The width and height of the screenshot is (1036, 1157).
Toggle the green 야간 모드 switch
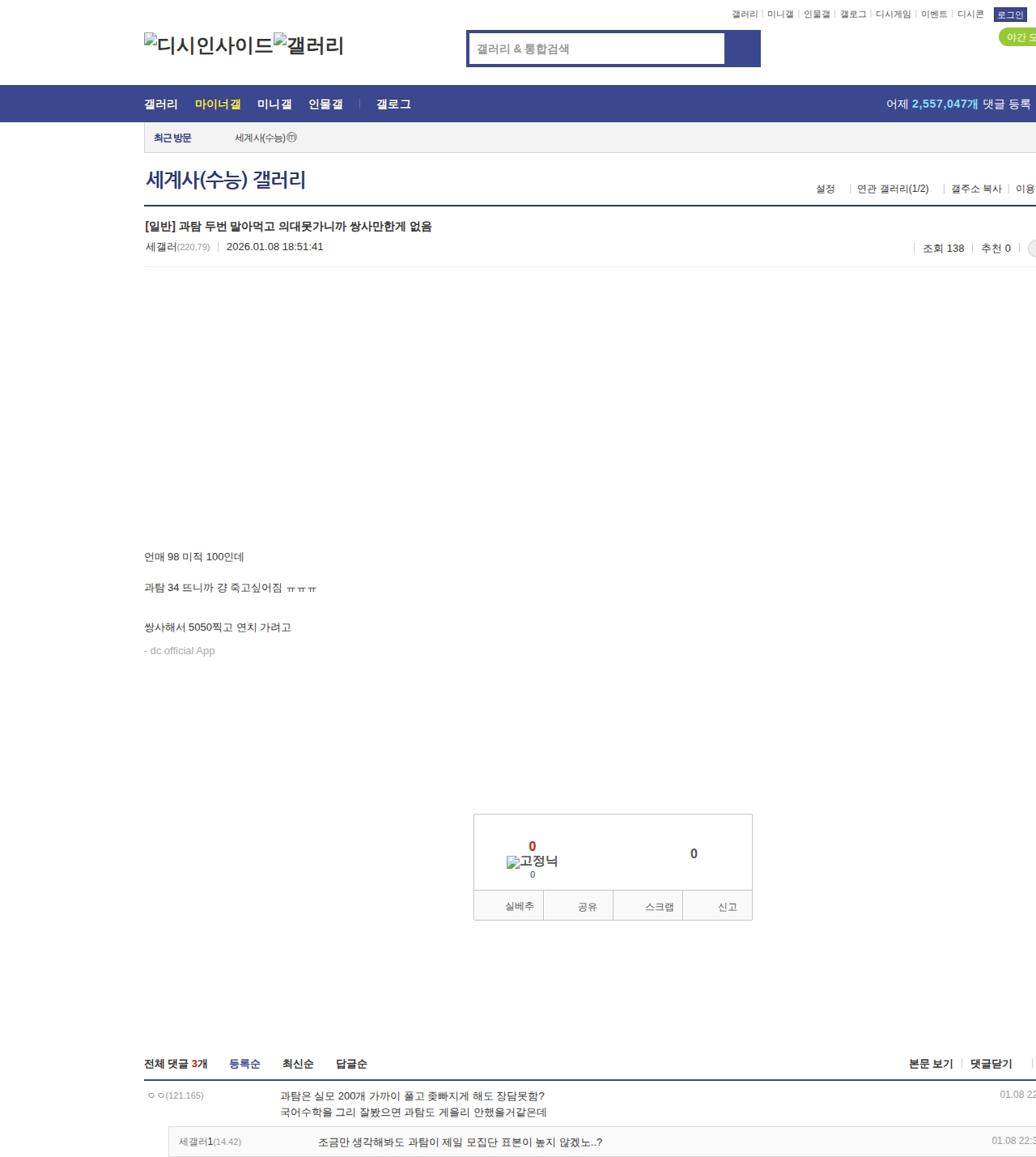point(1018,37)
